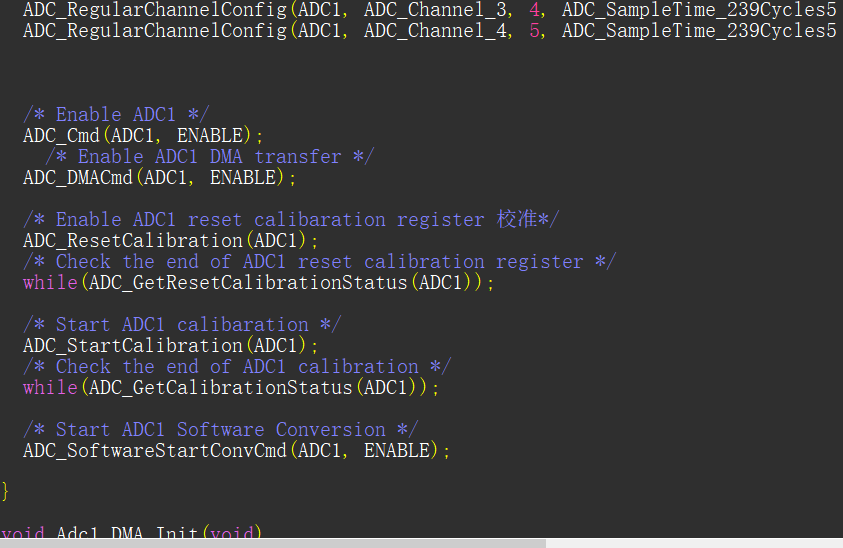Click the "Start ADC1 calibaration" comment

[x=182, y=324]
